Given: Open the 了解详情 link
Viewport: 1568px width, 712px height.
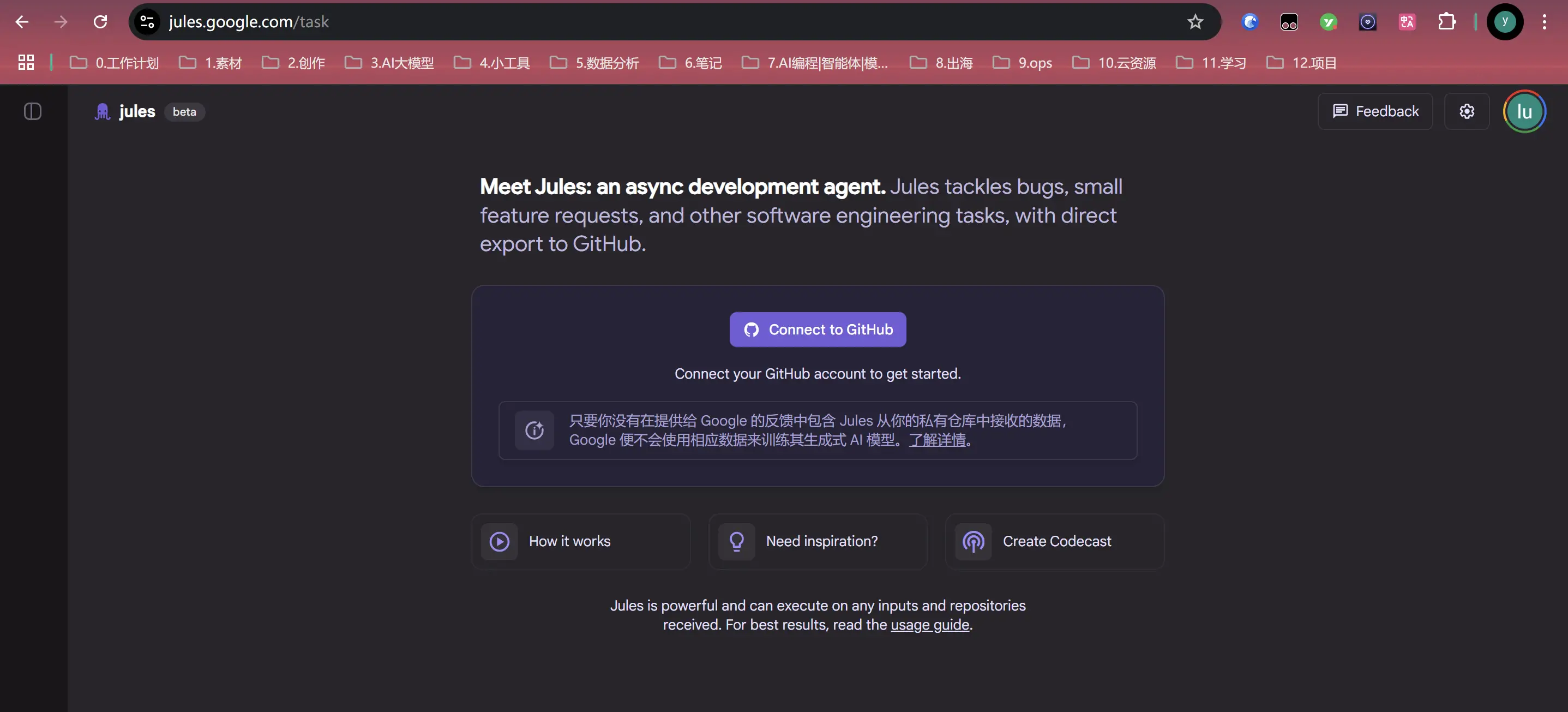Looking at the screenshot, I should (x=938, y=440).
